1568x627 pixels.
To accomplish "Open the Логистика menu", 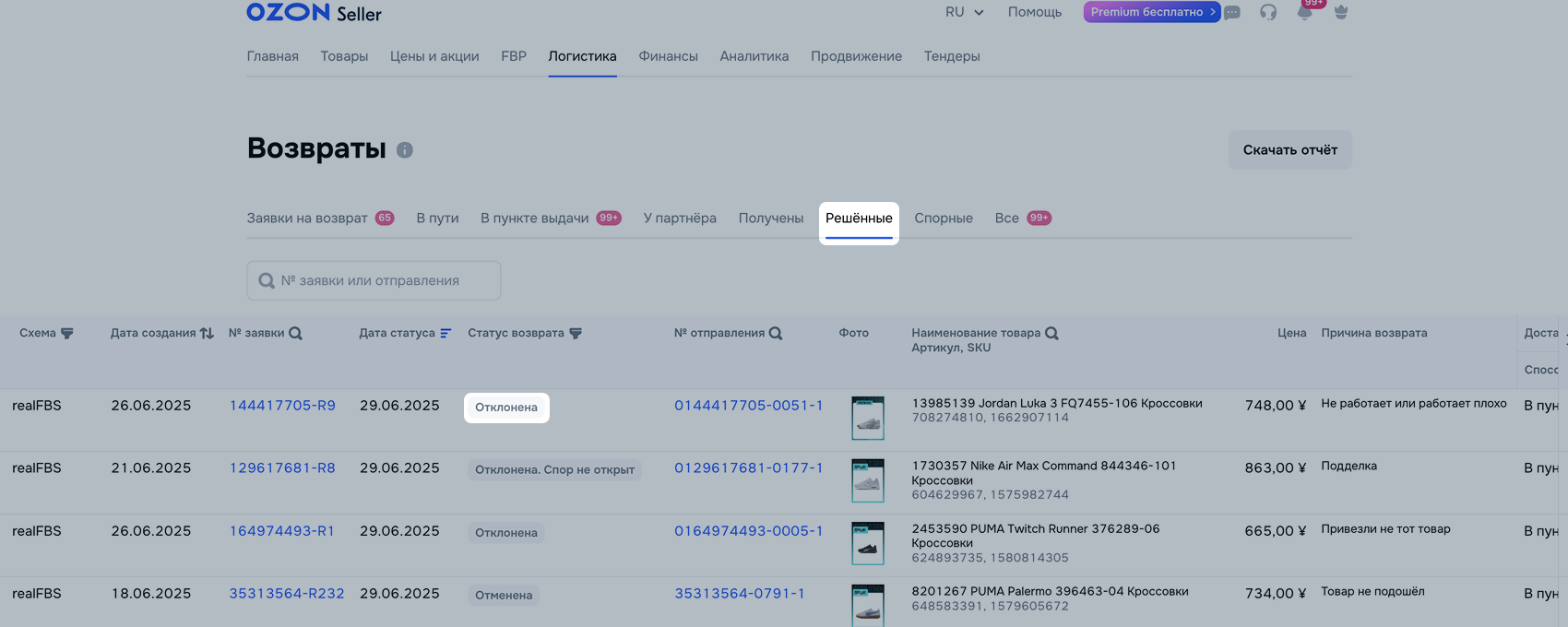I will coord(582,56).
